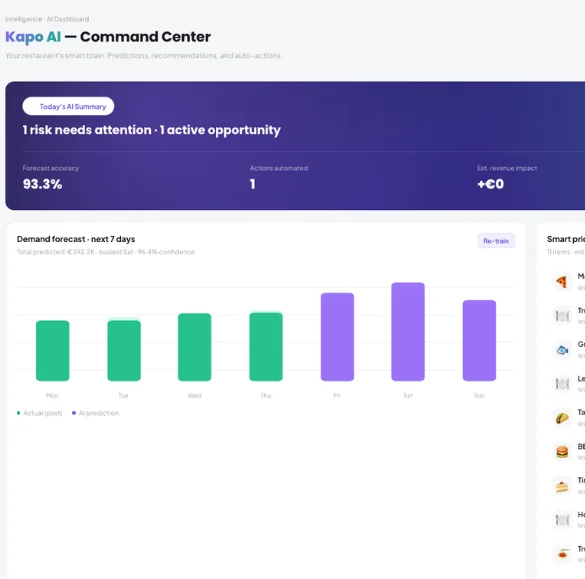Click the Tue axis label
The width and height of the screenshot is (585, 579).
(x=123, y=395)
